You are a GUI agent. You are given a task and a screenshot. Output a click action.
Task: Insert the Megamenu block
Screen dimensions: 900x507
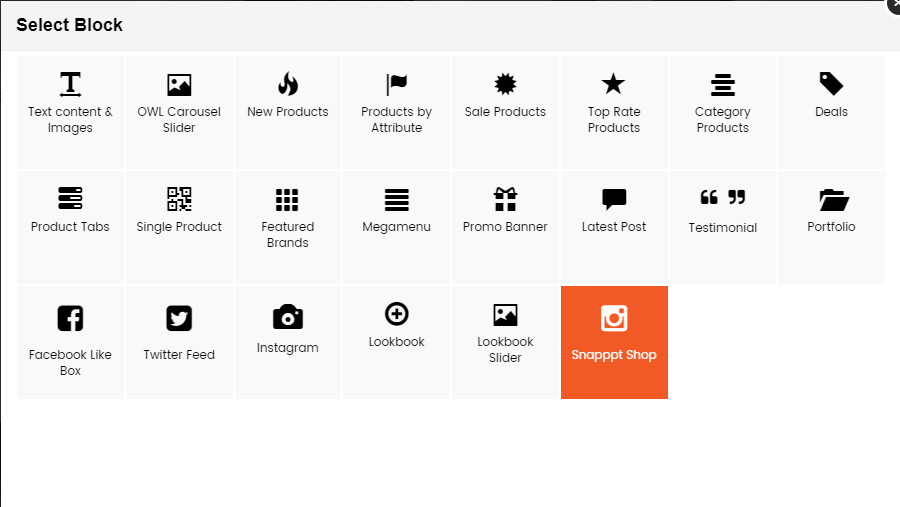tap(397, 227)
